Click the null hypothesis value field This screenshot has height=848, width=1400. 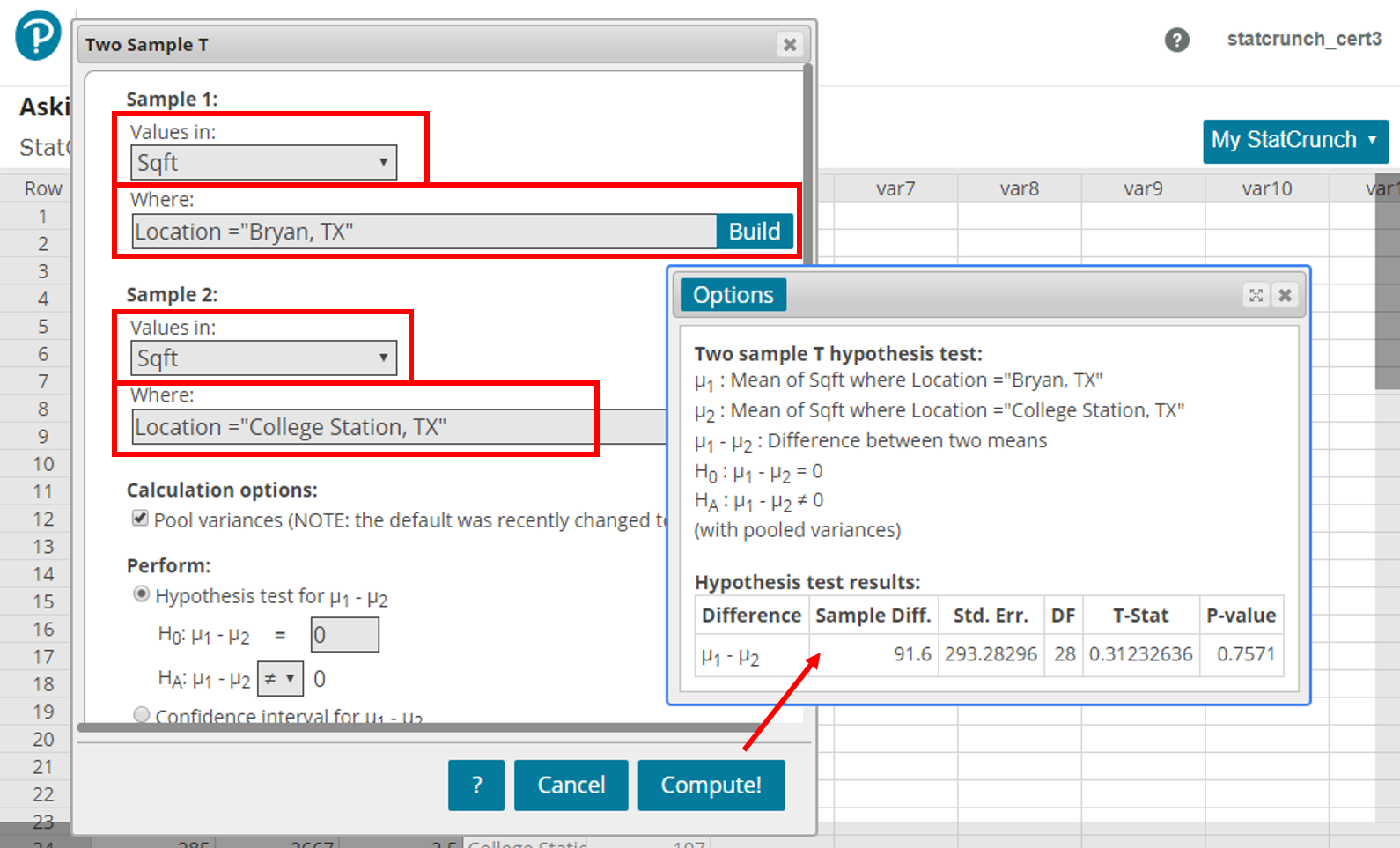pos(345,634)
